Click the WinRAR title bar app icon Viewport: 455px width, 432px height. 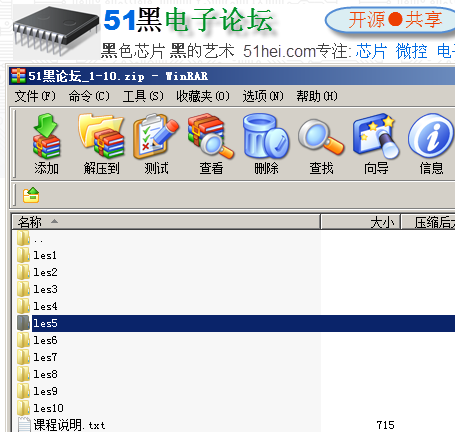click(x=18, y=76)
